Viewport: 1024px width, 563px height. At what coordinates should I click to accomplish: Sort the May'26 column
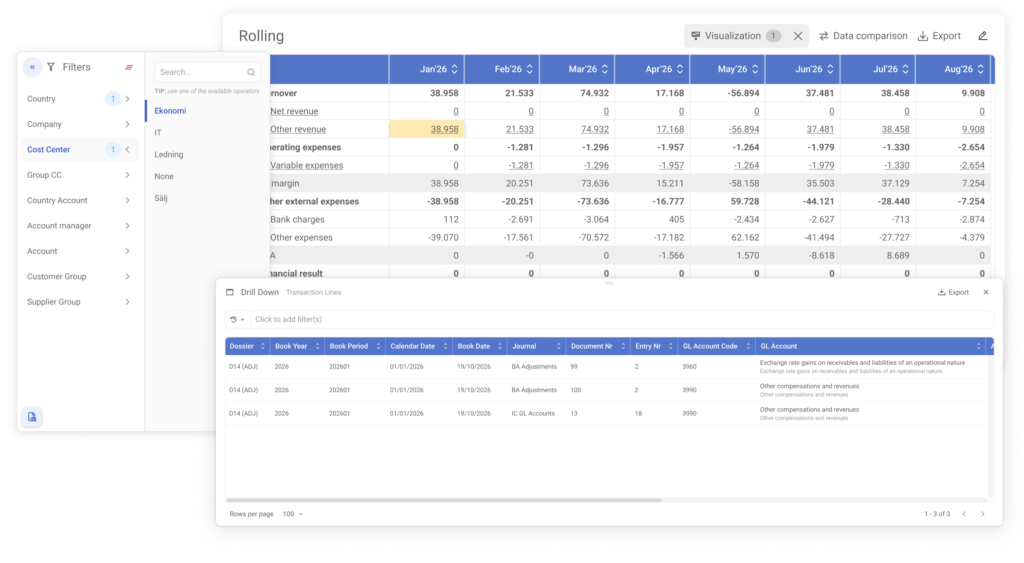point(755,69)
